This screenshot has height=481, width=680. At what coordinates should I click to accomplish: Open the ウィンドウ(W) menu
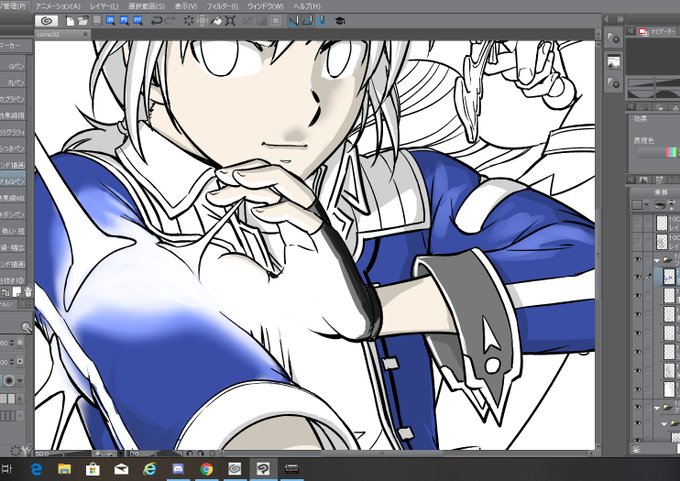265,6
